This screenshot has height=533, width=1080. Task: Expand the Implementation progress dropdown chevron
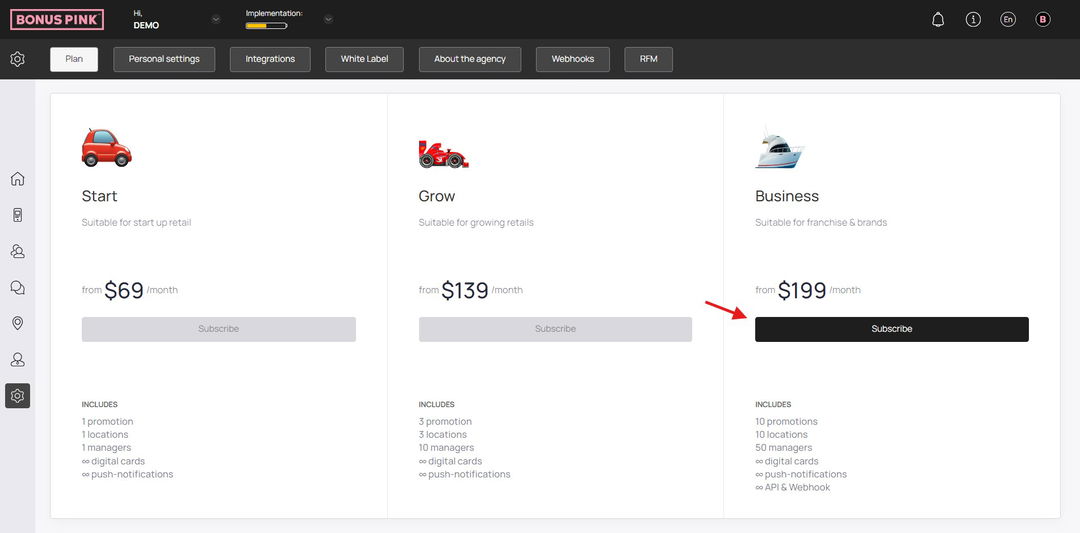click(329, 19)
